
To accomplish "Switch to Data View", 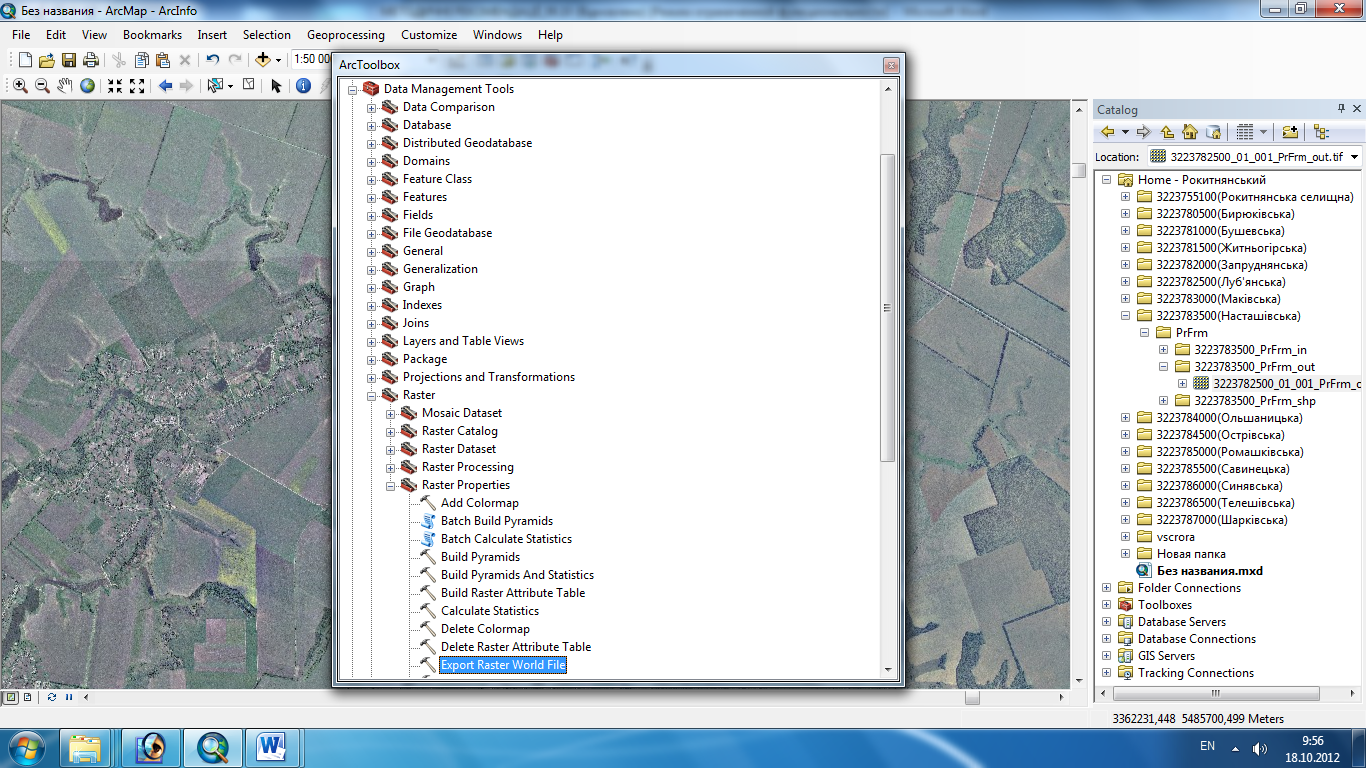I will point(10,697).
